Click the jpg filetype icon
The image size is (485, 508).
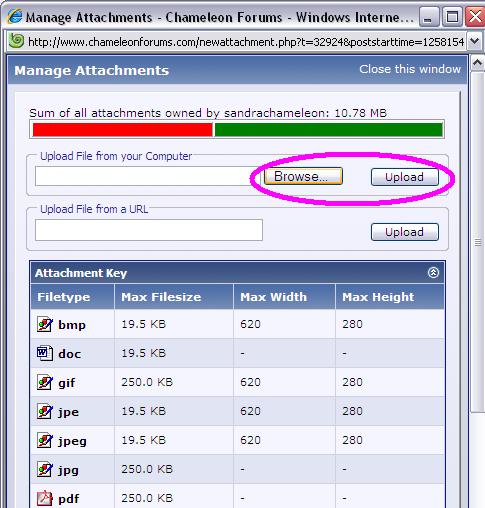pyautogui.click(x=45, y=469)
